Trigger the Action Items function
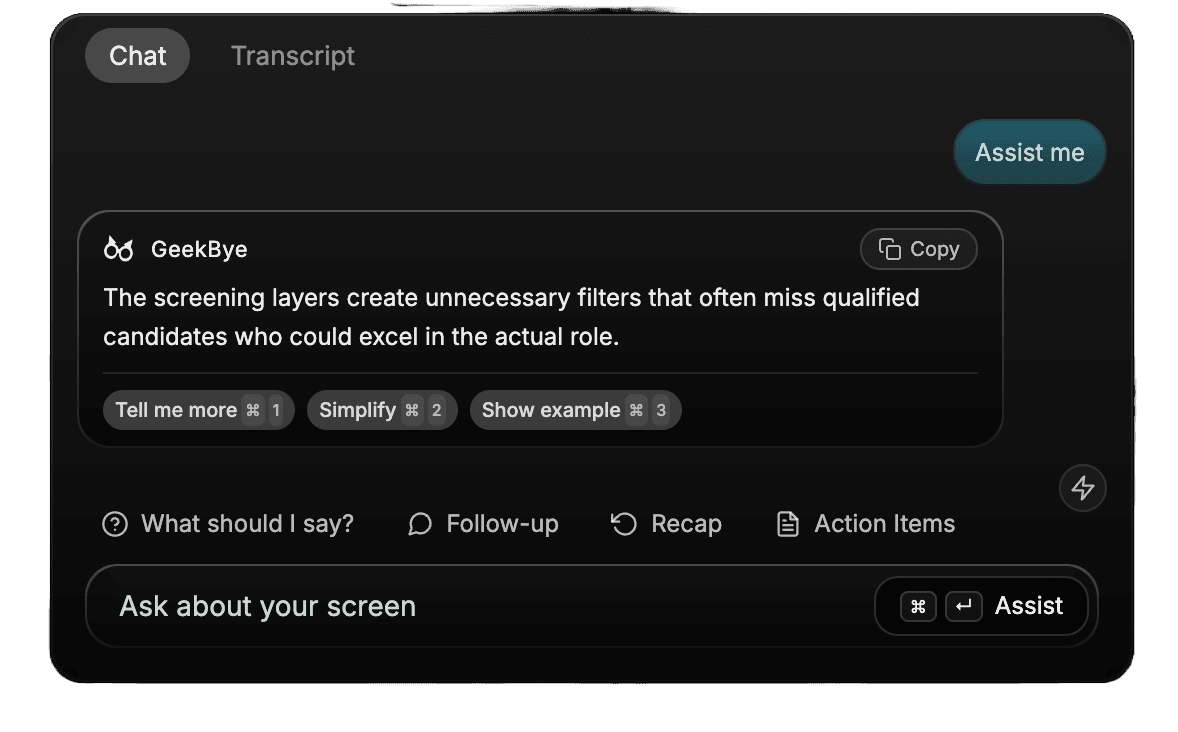Image resolution: width=1178 pixels, height=732 pixels. tap(864, 523)
